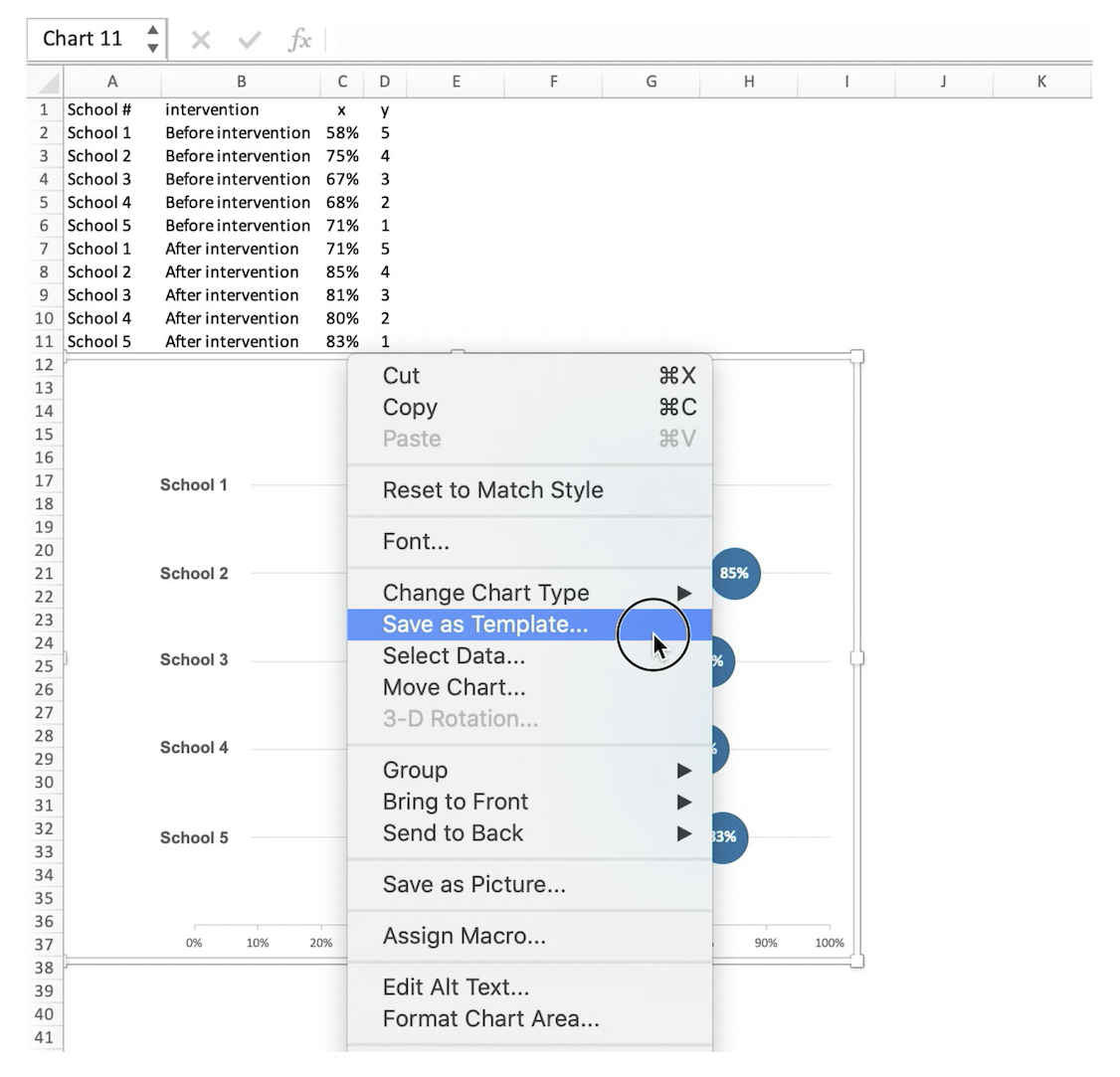Viewport: 1120px width, 1077px height.
Task: Expand the Change Chart Type submenu arrow
Action: coord(684,593)
